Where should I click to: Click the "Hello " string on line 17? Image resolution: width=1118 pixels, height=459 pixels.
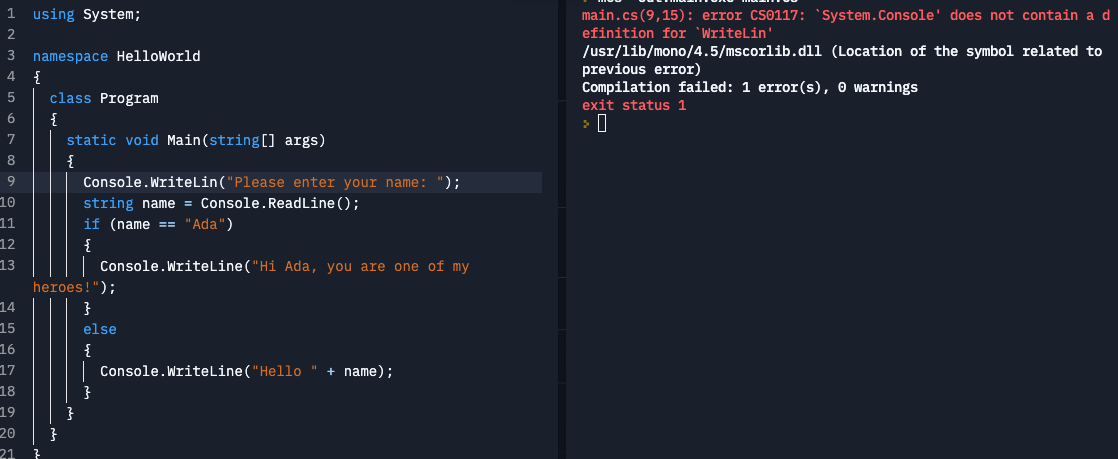[x=284, y=371]
